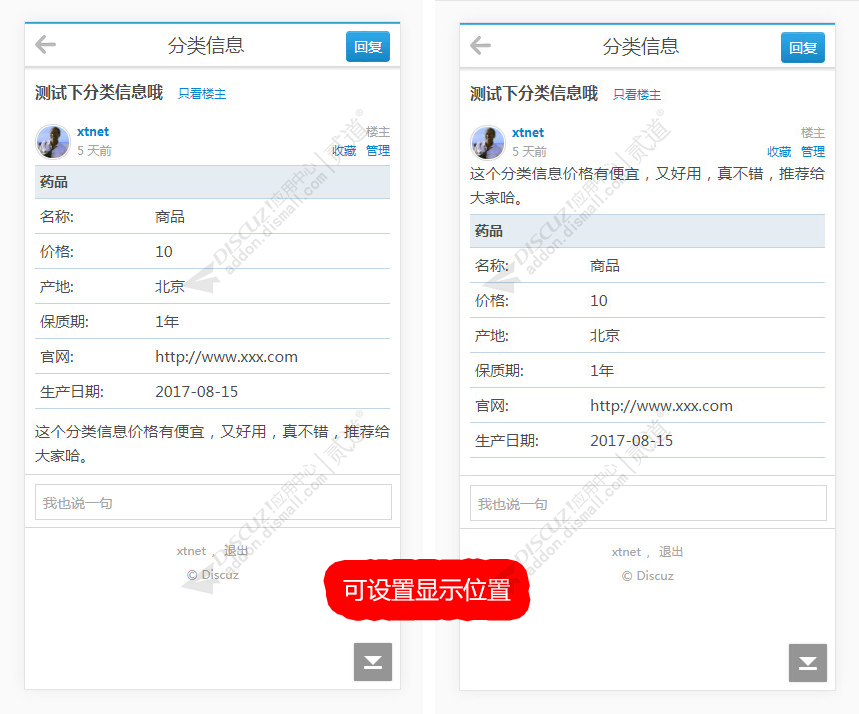Viewport: 859px width, 714px height.
Task: Click http://www.xxx.com value in right phone
Action: click(661, 406)
